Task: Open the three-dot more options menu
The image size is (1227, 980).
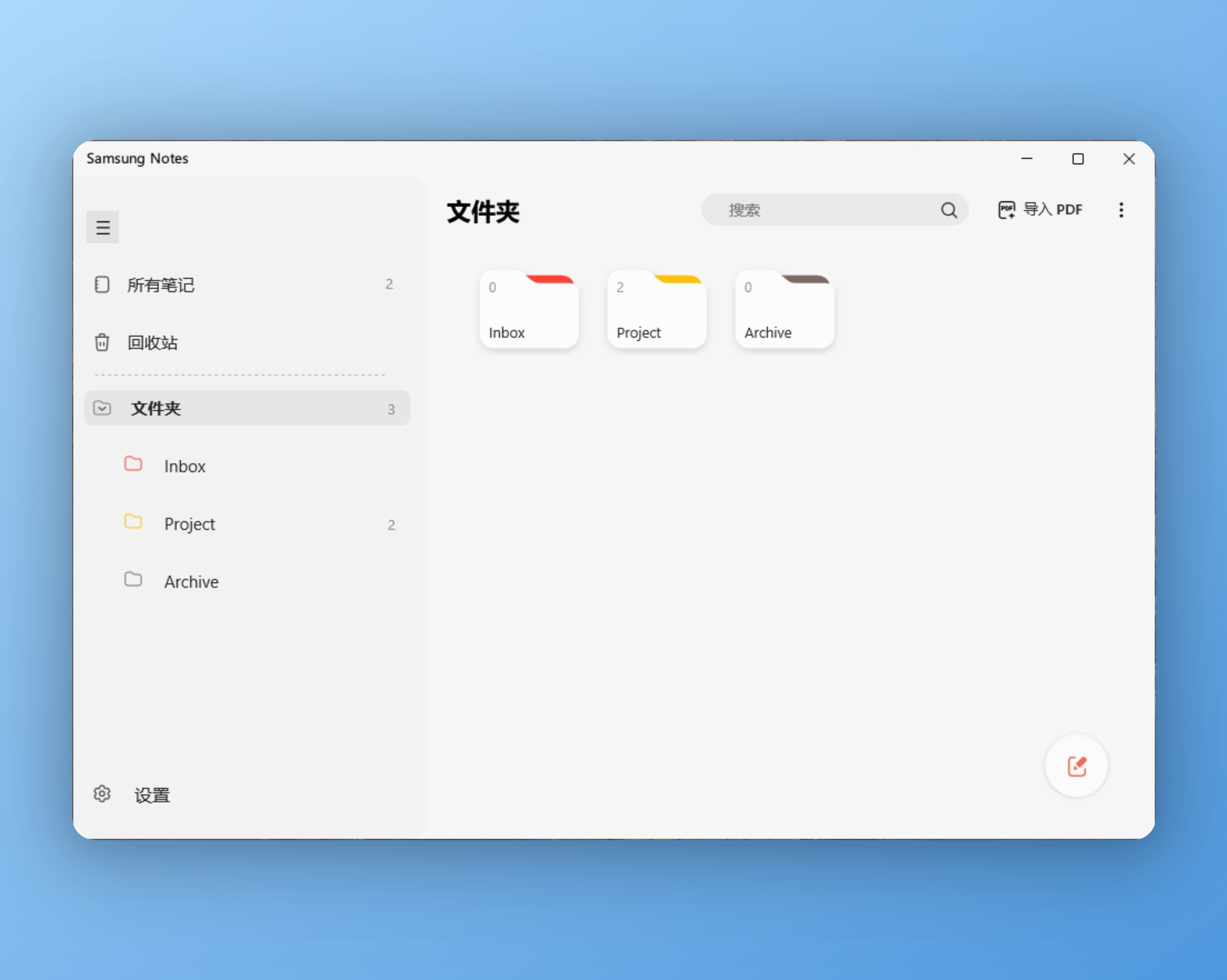Action: point(1121,210)
